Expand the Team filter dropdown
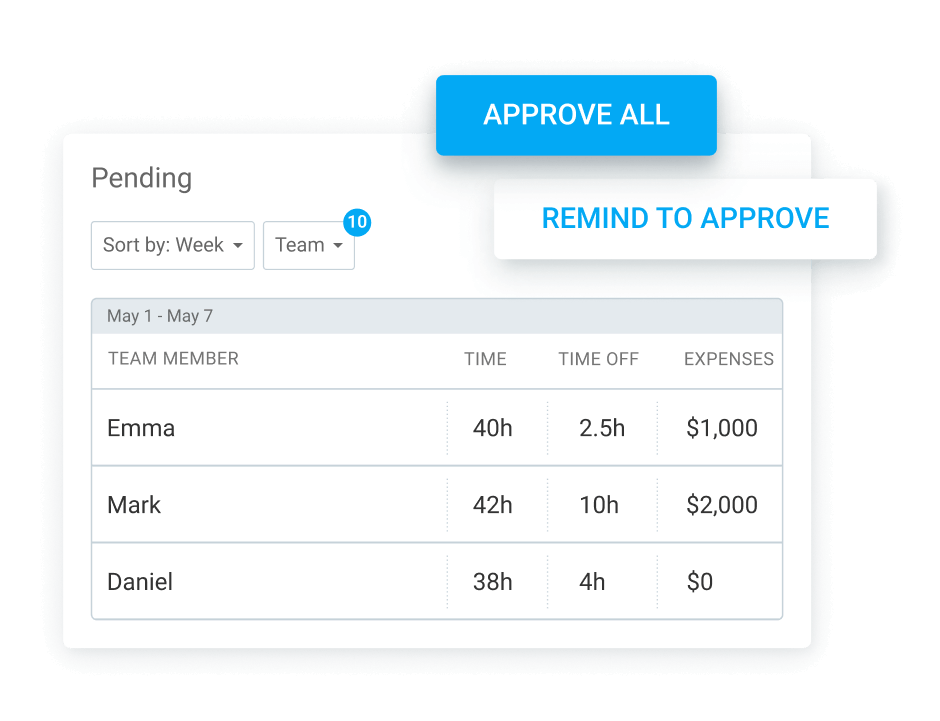 (308, 245)
